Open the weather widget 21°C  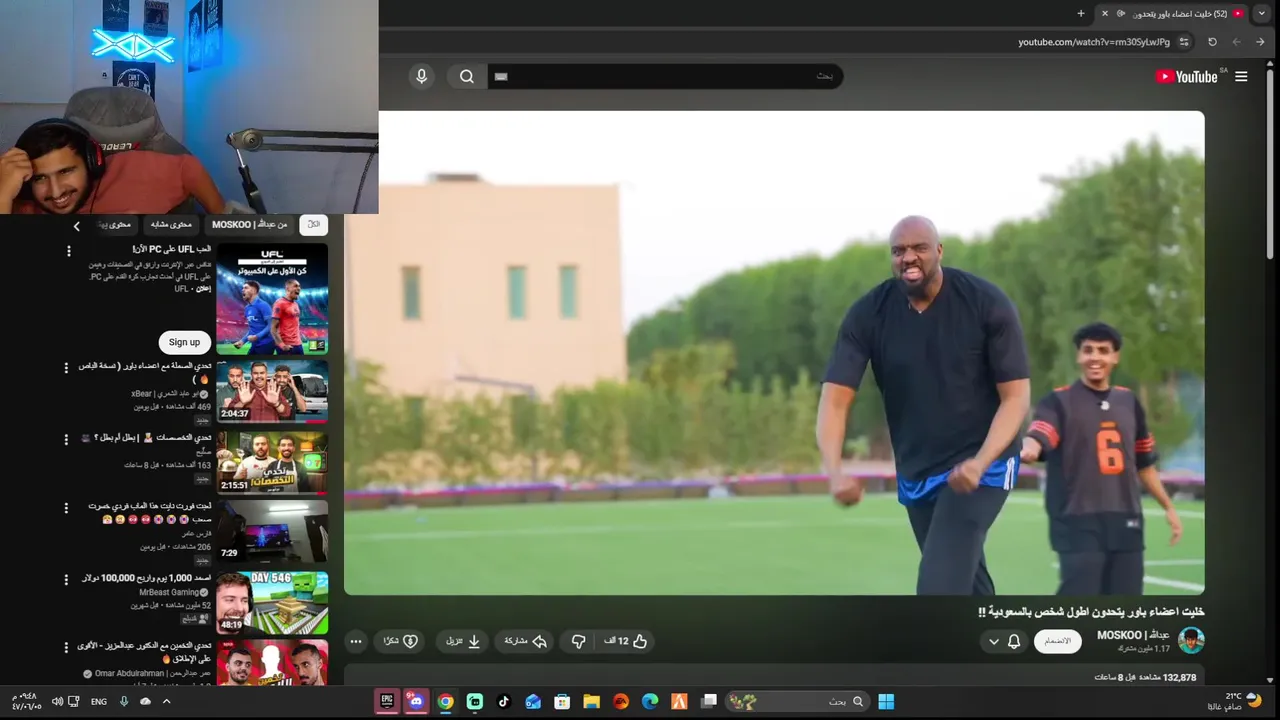pos(1237,701)
